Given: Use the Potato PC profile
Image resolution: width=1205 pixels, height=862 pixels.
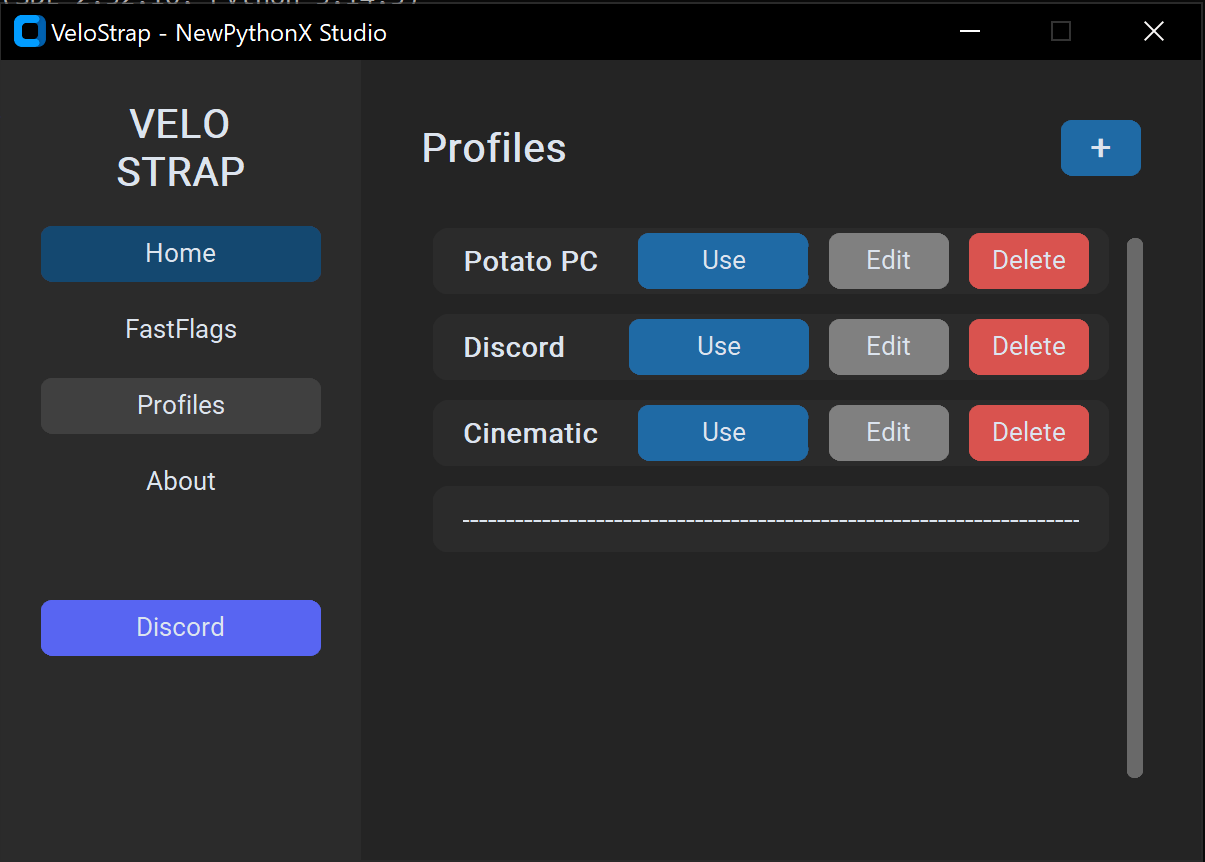Looking at the screenshot, I should point(723,261).
